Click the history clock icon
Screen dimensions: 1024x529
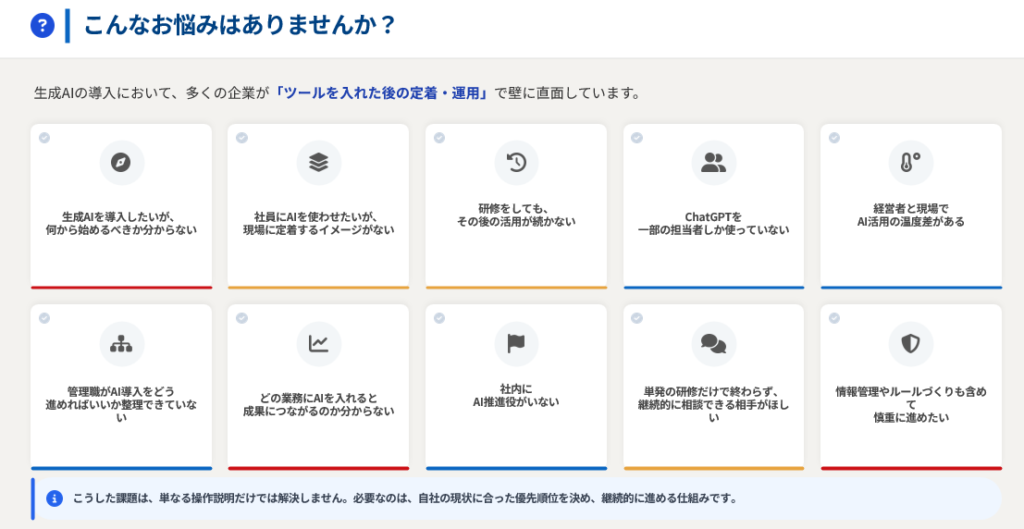click(x=516, y=163)
